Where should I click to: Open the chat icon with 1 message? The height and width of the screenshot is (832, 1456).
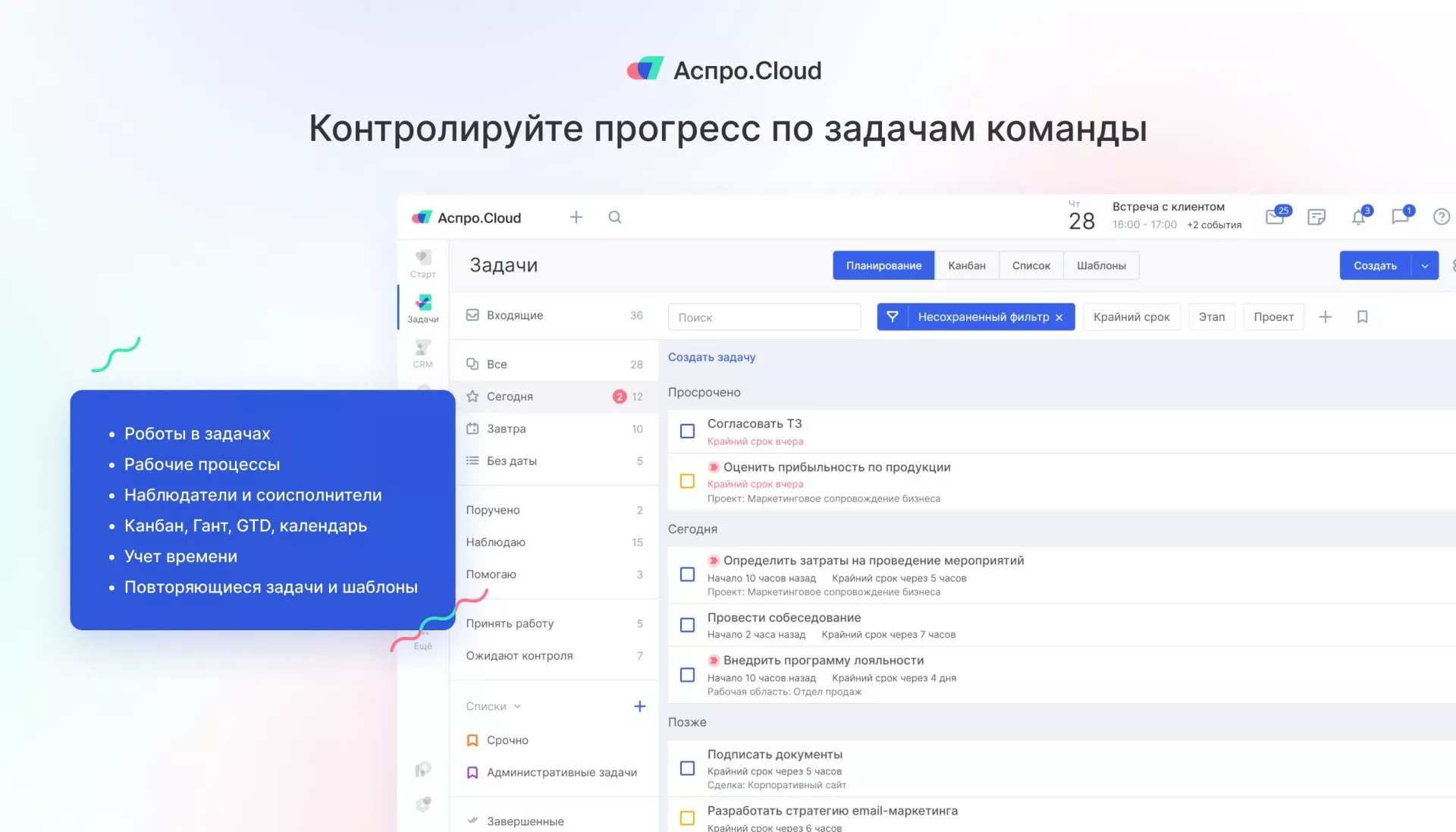tap(1401, 217)
